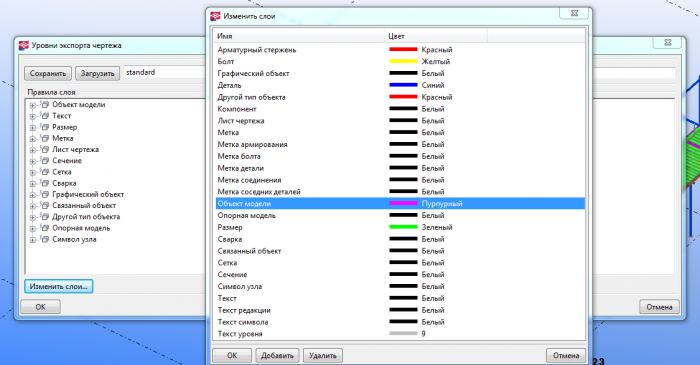Viewport: 700px width, 365px height.
Task: Expand the Сварка tree node
Action: coord(33,183)
